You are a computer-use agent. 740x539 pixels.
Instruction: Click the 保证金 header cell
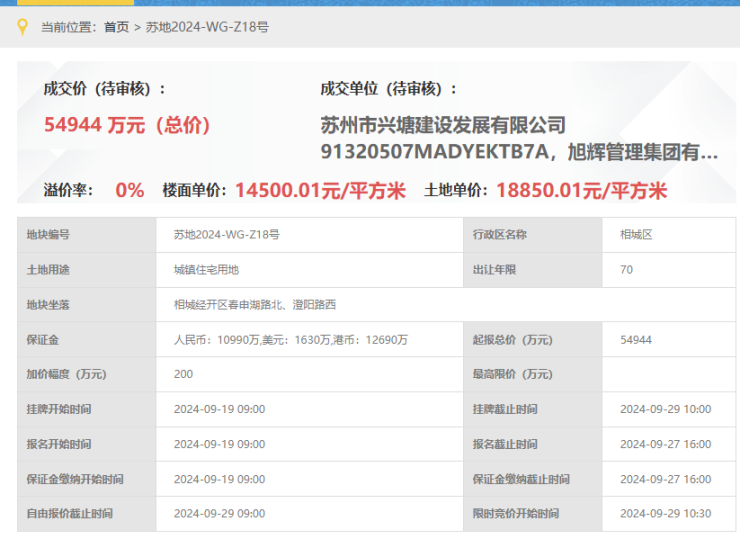tap(87, 340)
